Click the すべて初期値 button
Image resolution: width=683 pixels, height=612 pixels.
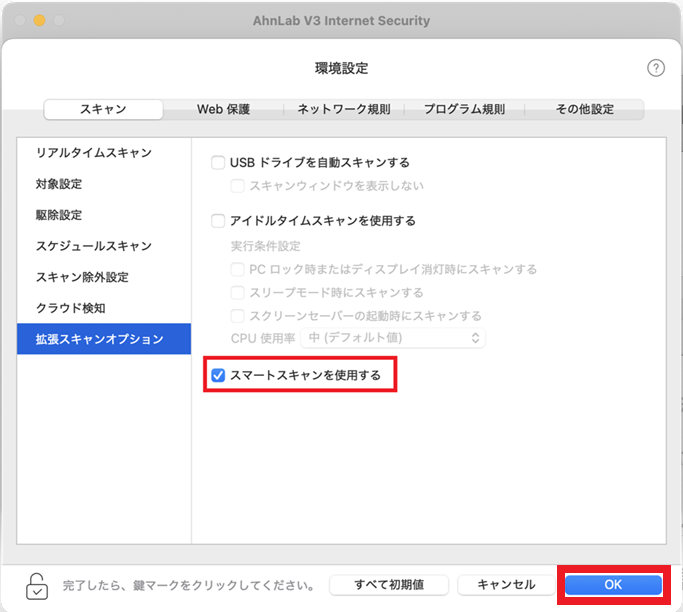389,585
